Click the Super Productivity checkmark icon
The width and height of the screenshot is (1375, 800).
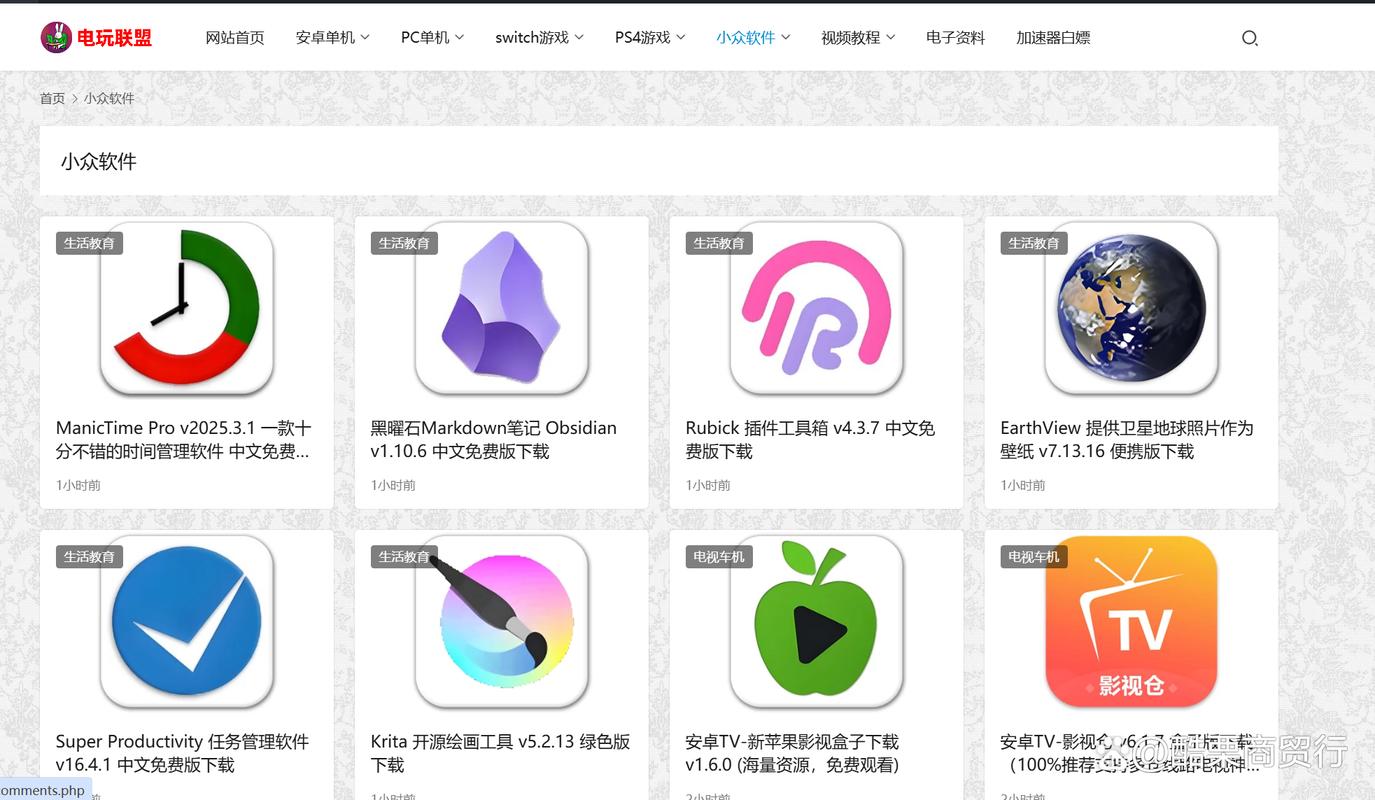point(186,622)
